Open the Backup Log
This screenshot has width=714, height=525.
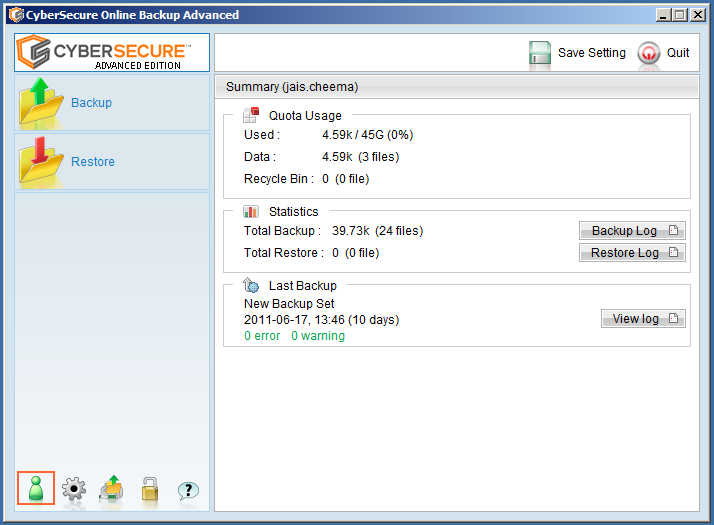[632, 230]
